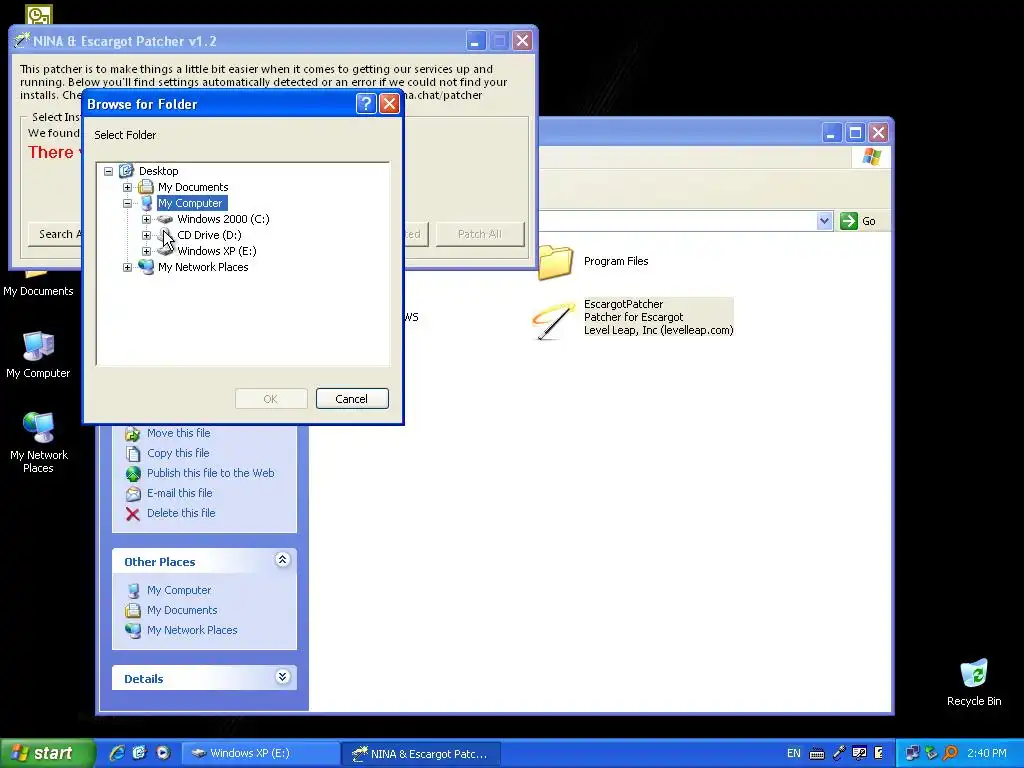Open the Start menu
The image size is (1024, 768).
click(47, 753)
